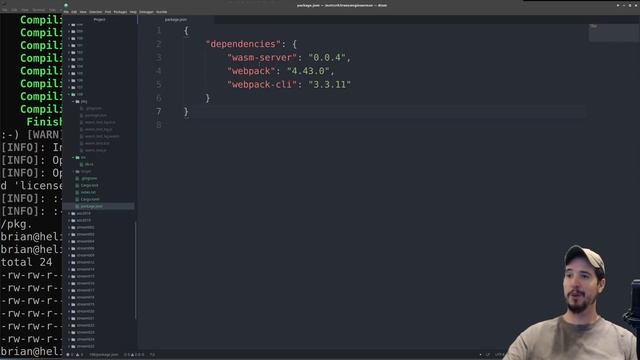Click "Finish" line in the terminal window
This screenshot has height=360, width=640.
coord(44,122)
